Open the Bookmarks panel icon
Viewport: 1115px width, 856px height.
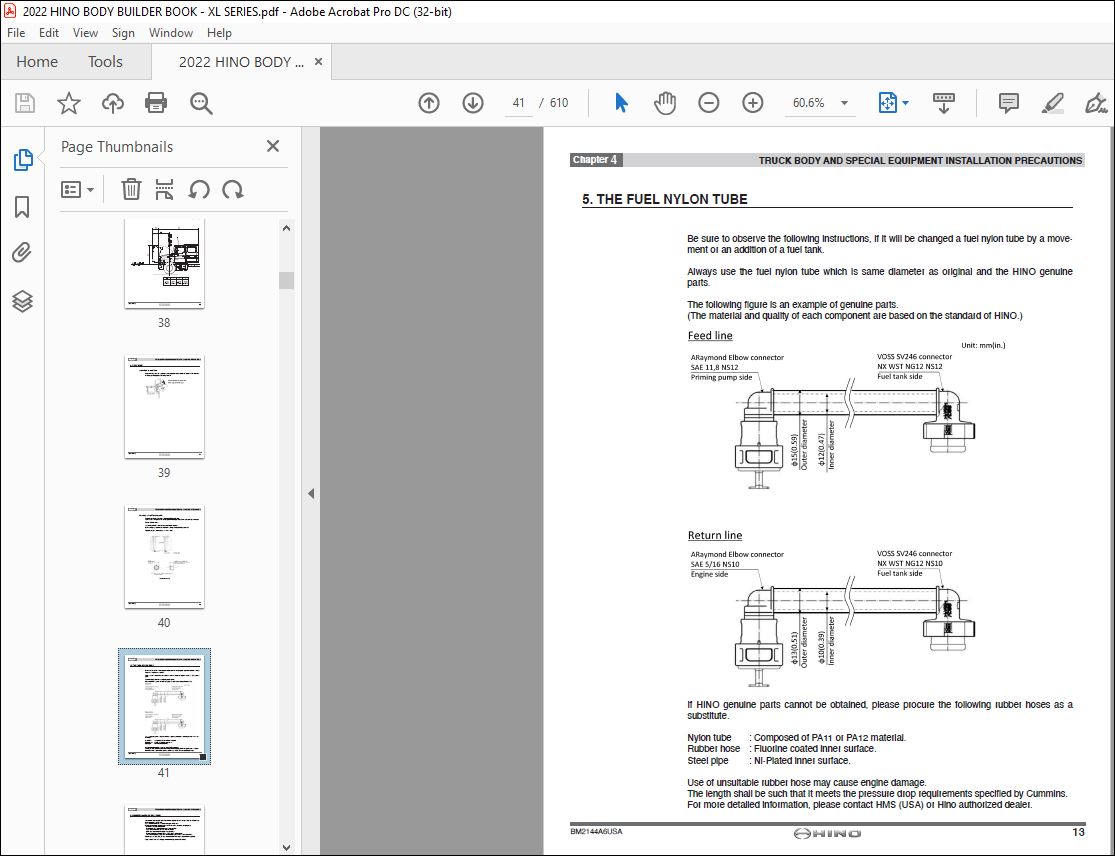click(x=23, y=207)
